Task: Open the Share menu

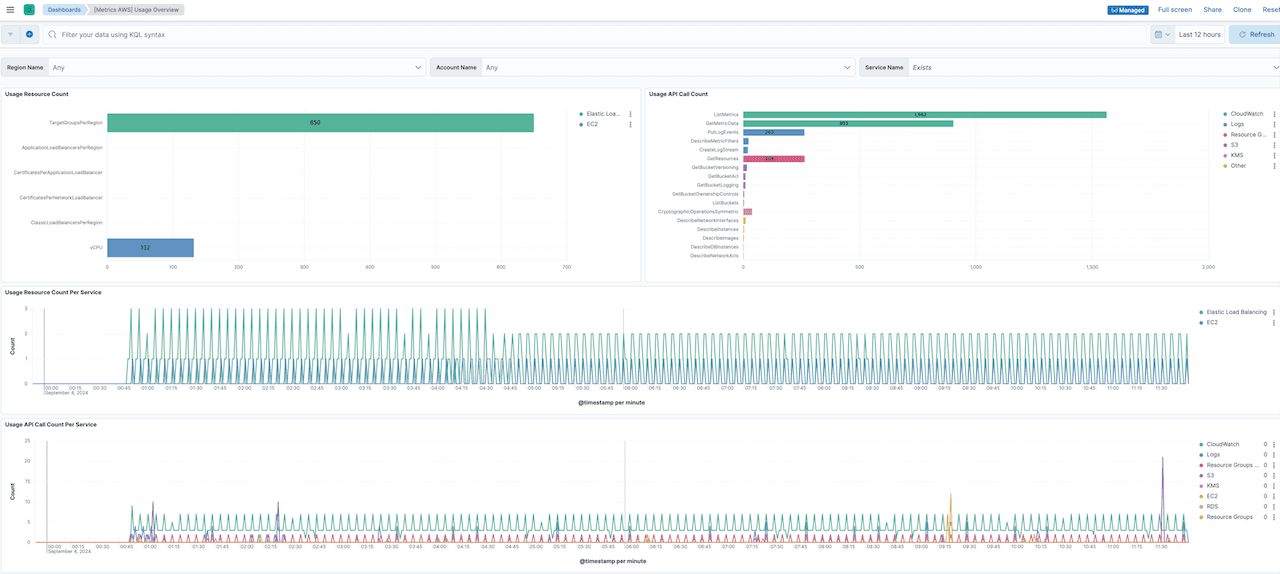Action: point(1212,9)
